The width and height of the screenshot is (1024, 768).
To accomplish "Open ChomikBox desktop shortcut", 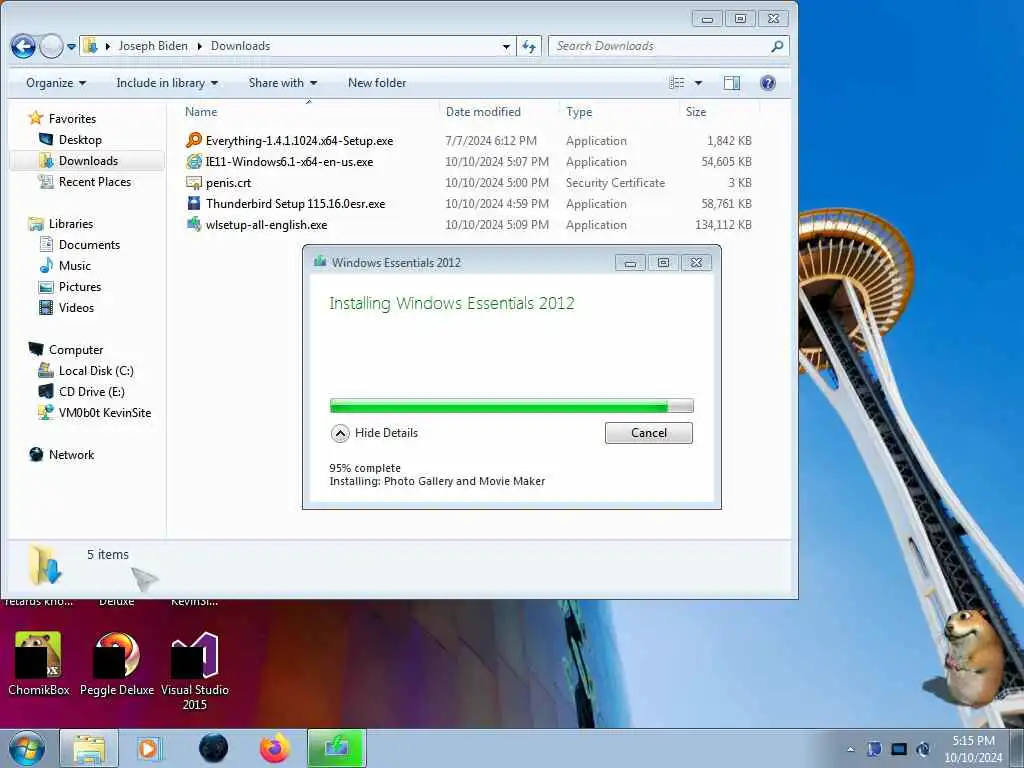I will [x=39, y=665].
